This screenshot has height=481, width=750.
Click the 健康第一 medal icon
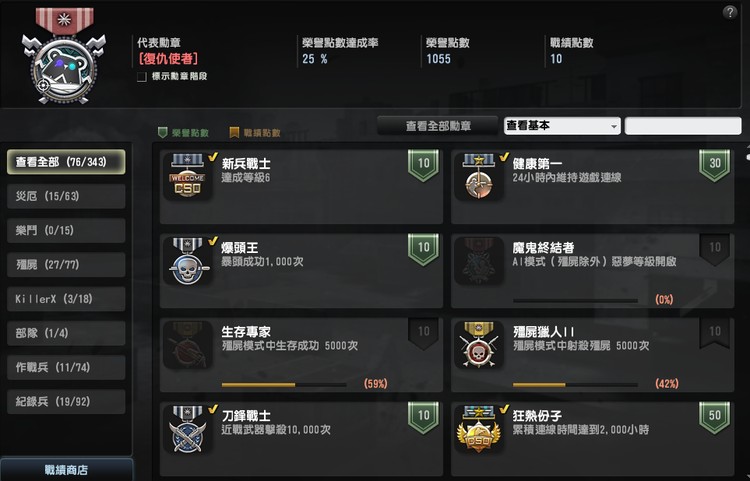click(x=479, y=176)
